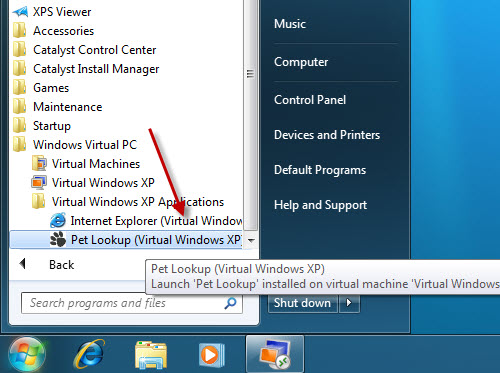This screenshot has width=500, height=373.
Task: Click the Catalyst Control Center folder icon
Action: pos(19,49)
